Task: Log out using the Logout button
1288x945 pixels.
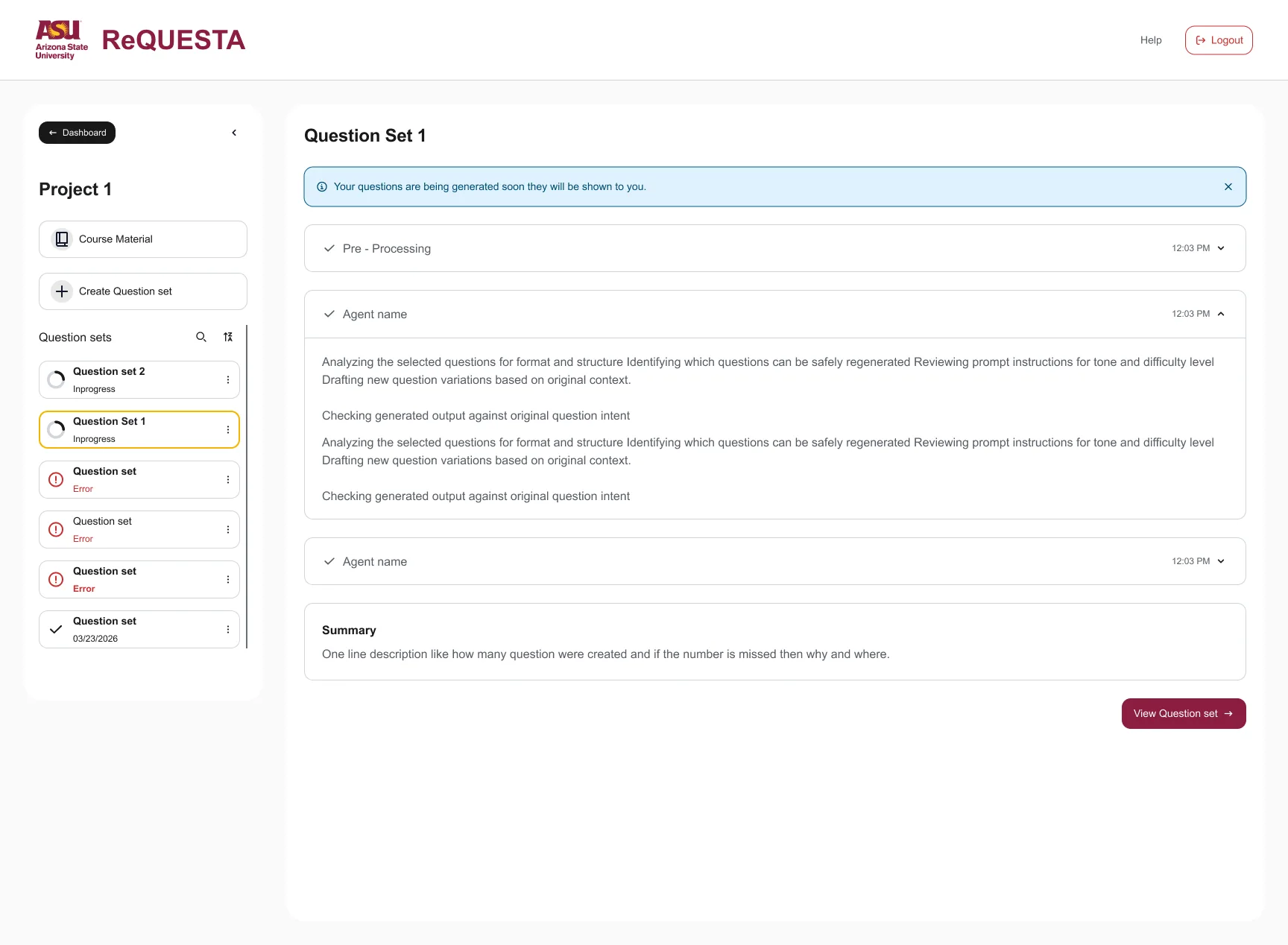Action: [1219, 40]
